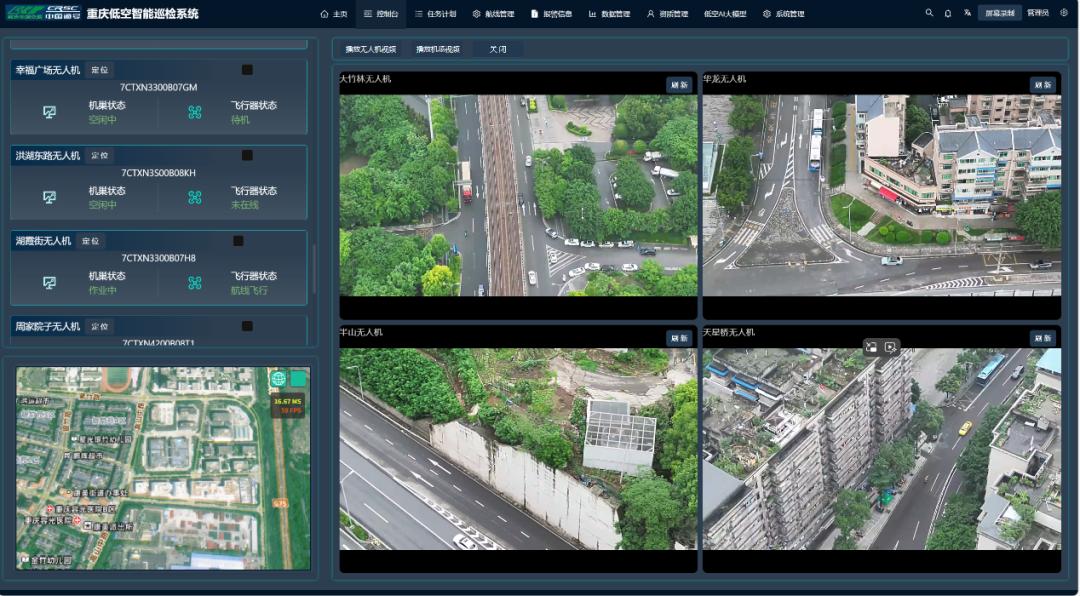Toggle the checkbox for 湖霞街无人机
Screen dimensions: 1080x596
pyautogui.click(x=238, y=241)
